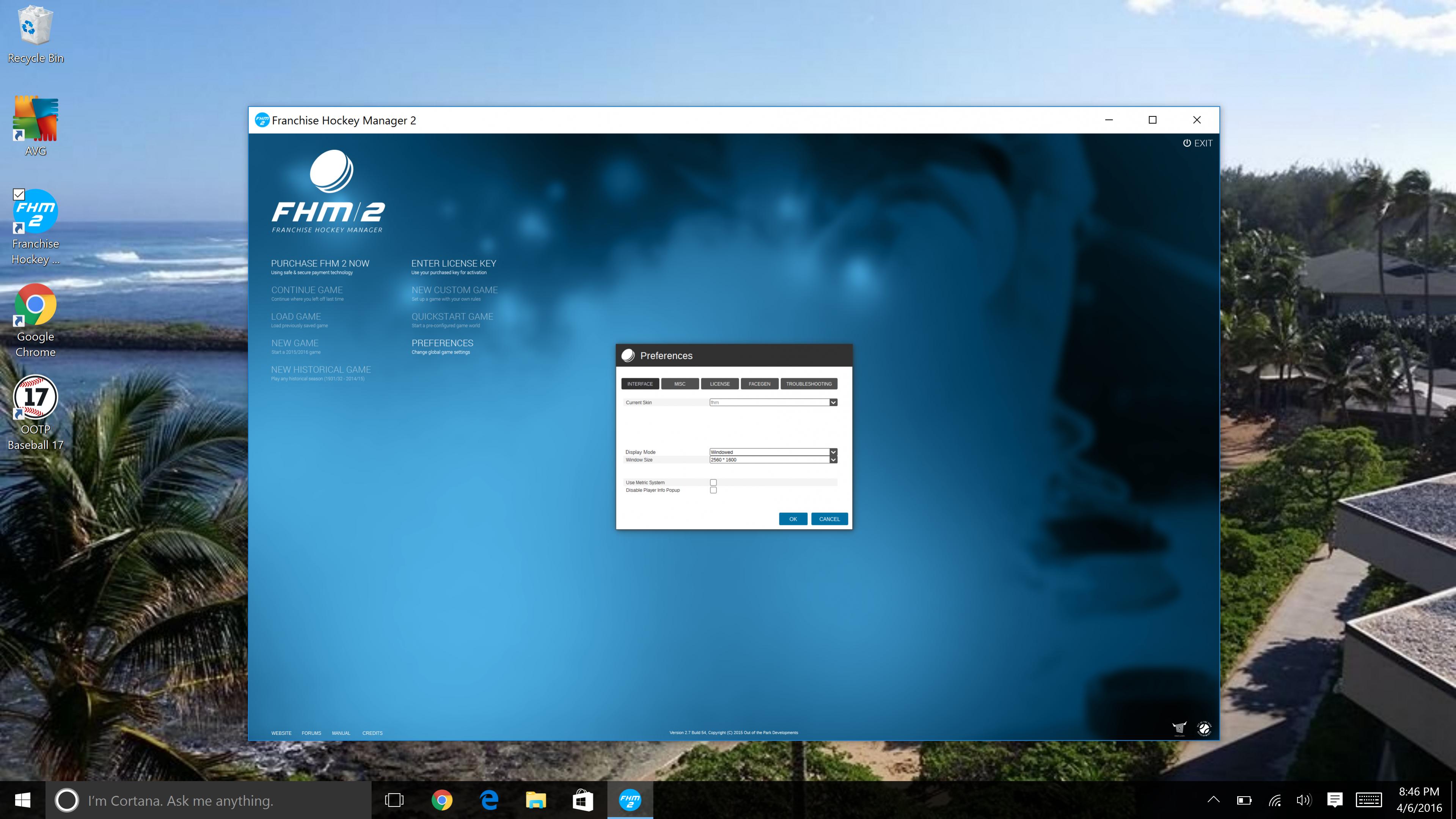Check Disable Player Info Popup

[713, 490]
